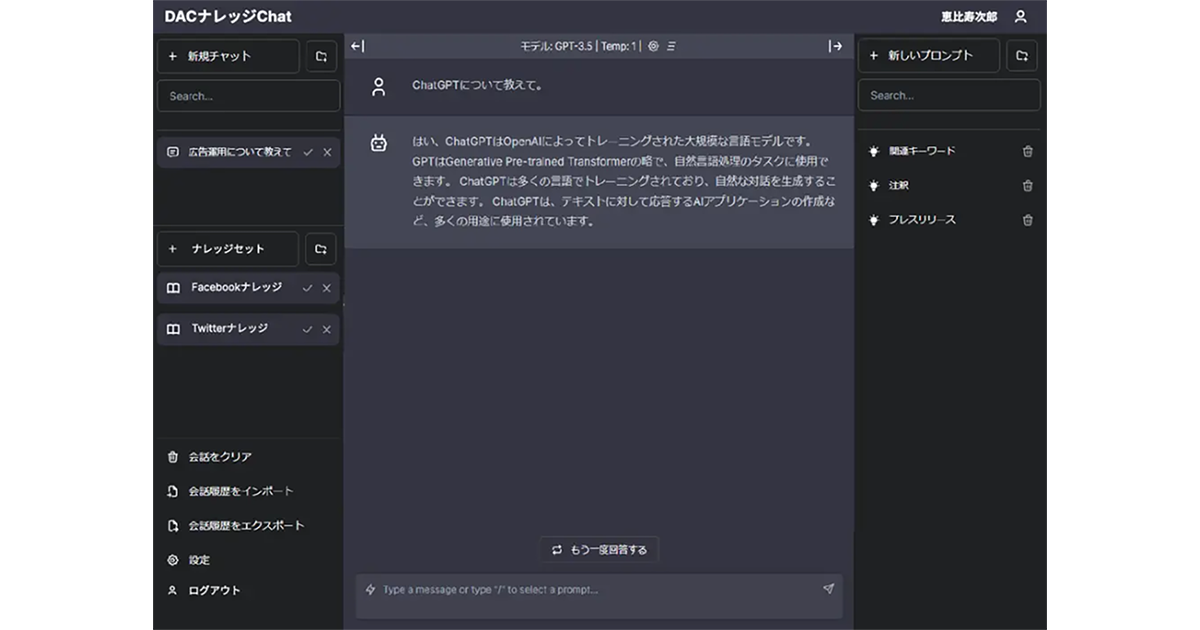Toggle the checkmark on Facebookナレッジ
Image resolution: width=1200 pixels, height=630 pixels.
[x=307, y=288]
